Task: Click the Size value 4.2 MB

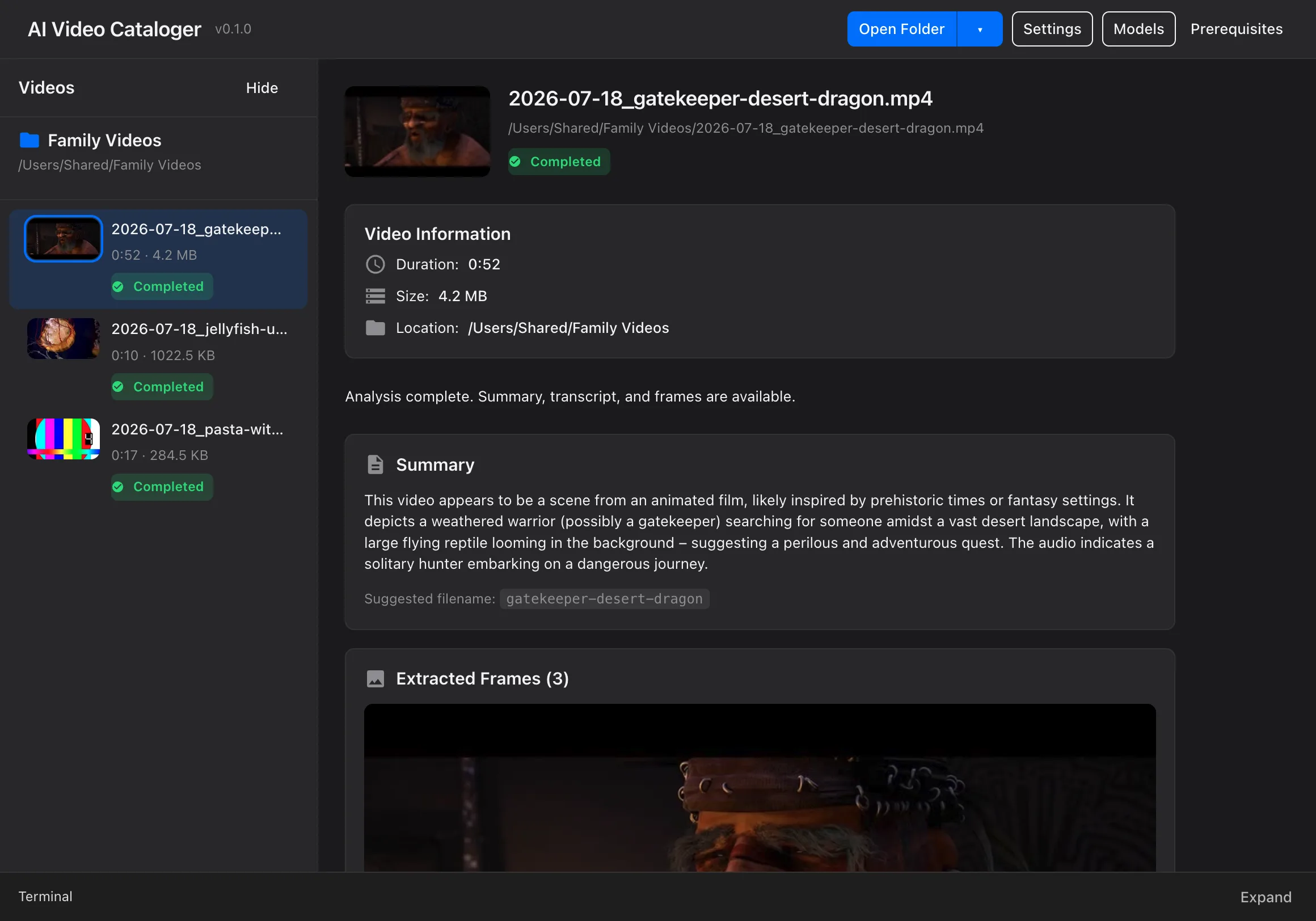Action: [462, 295]
